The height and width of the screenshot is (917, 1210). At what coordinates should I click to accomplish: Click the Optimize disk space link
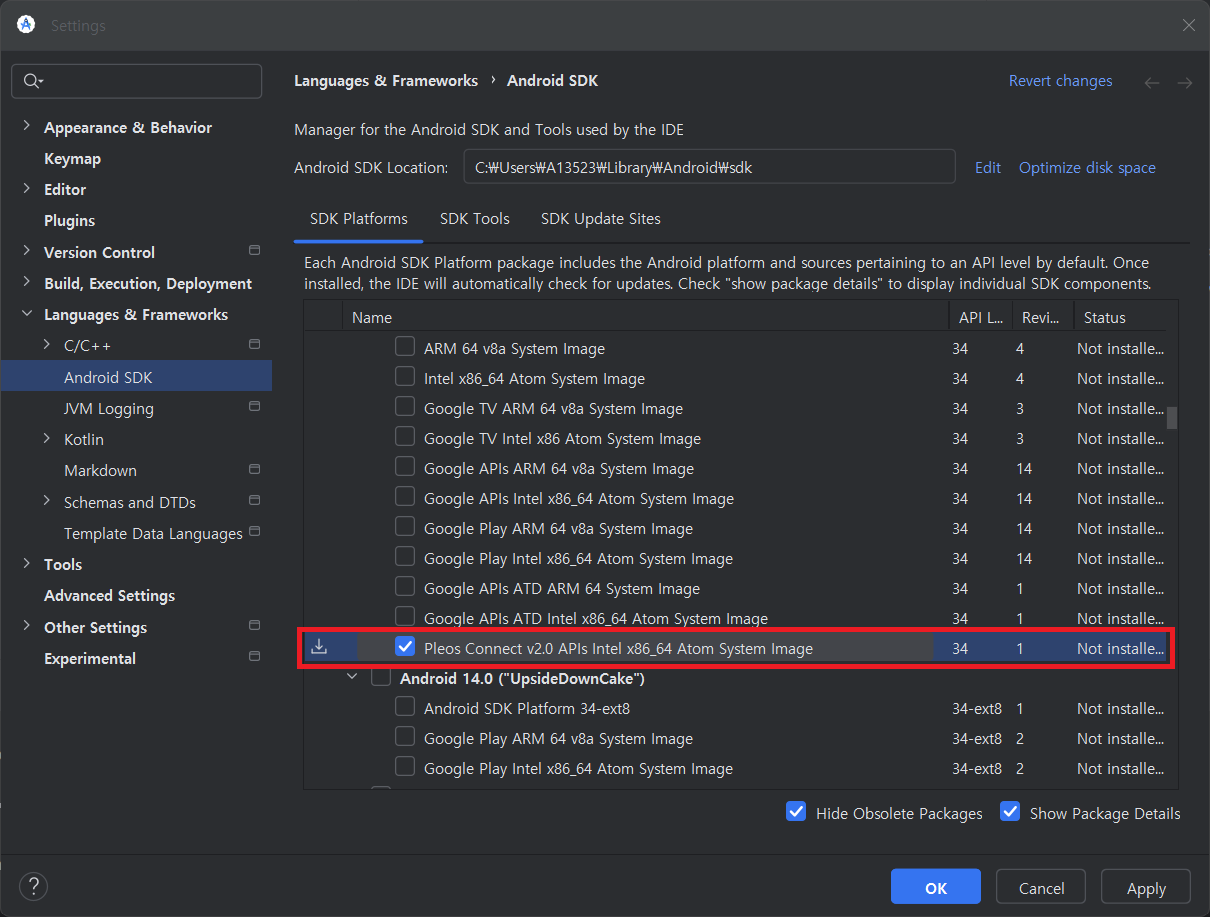point(1086,168)
